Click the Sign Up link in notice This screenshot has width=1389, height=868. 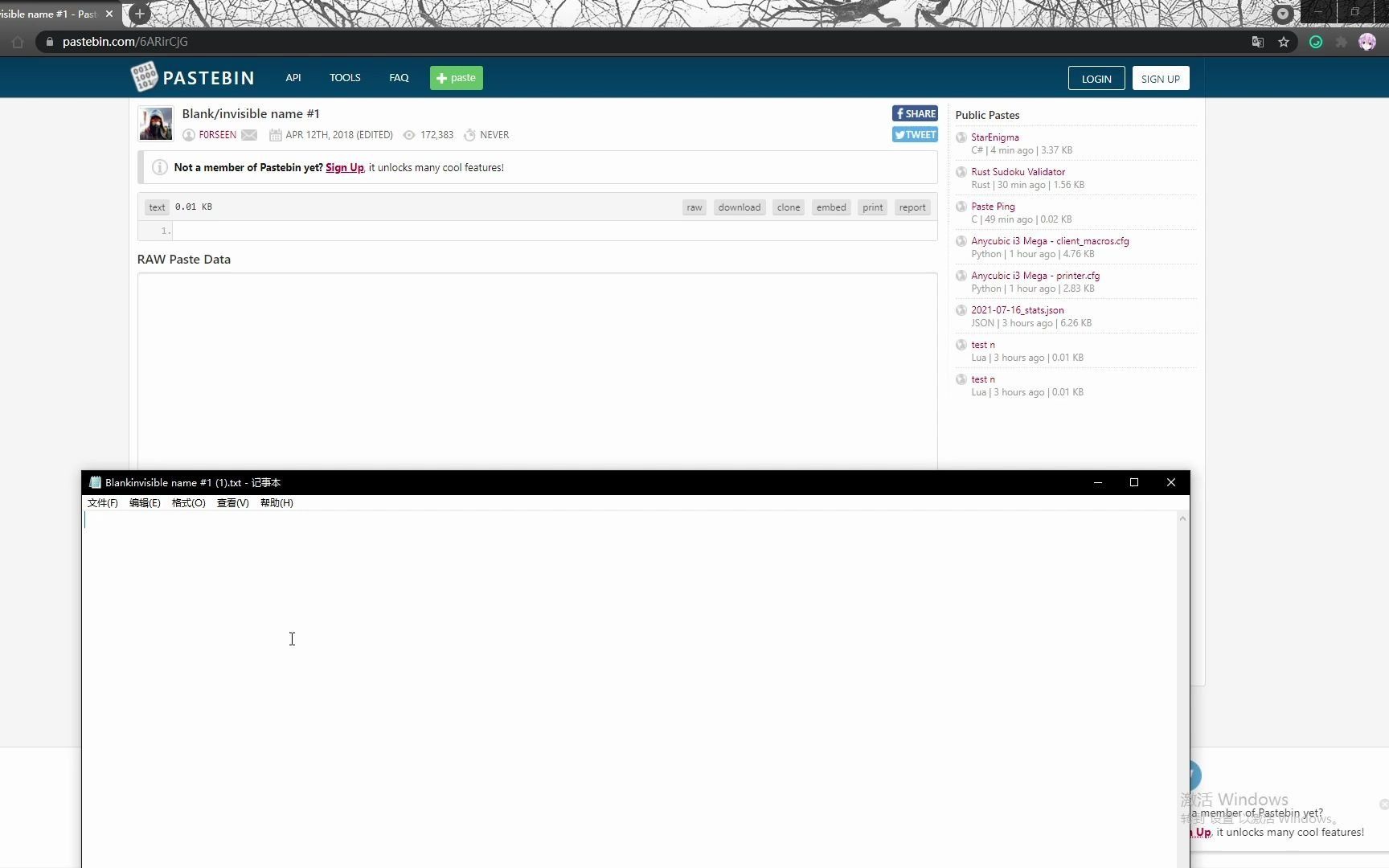point(345,167)
